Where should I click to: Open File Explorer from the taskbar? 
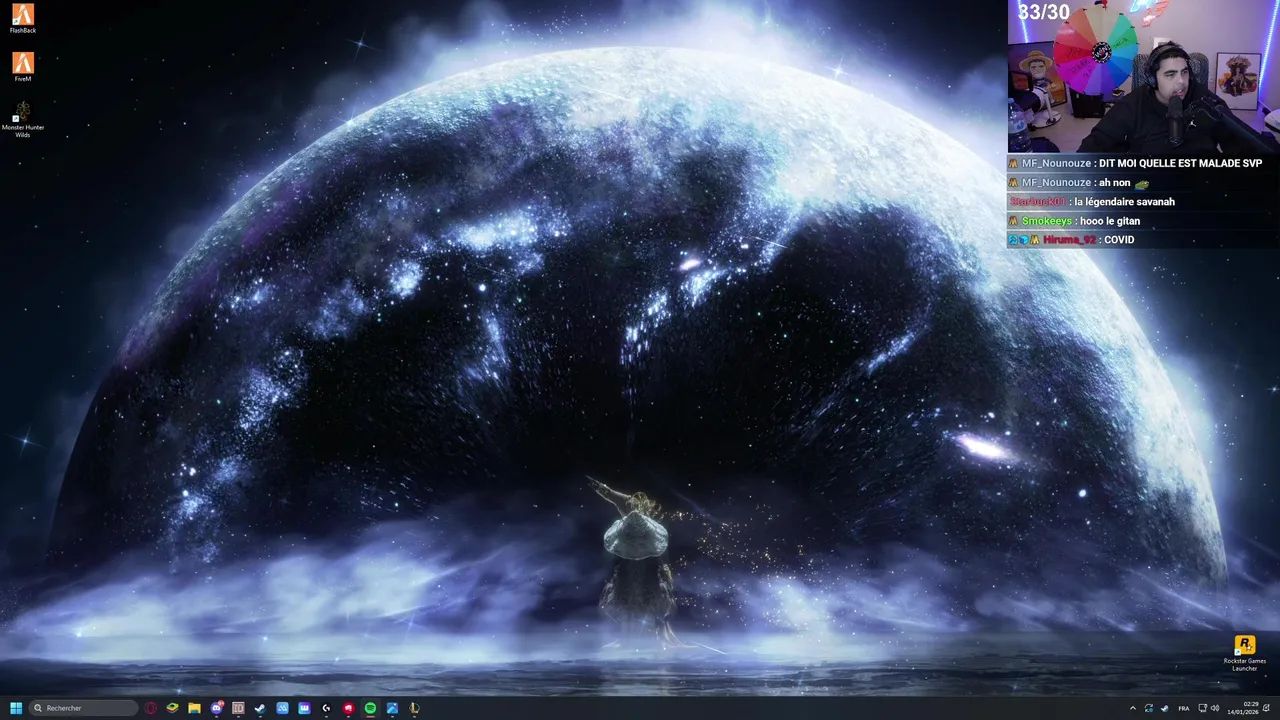194,708
